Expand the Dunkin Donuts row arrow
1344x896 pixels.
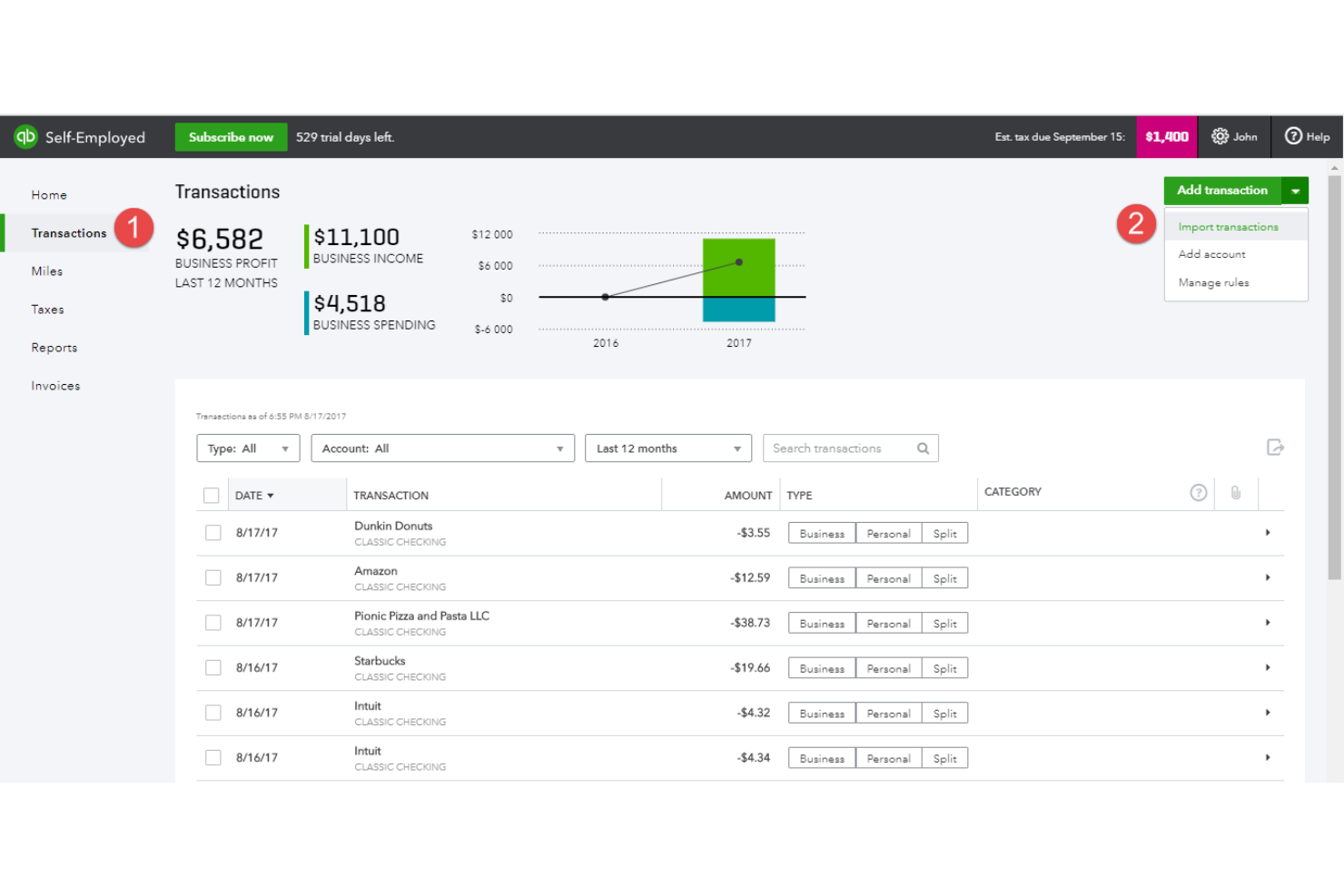click(1268, 533)
